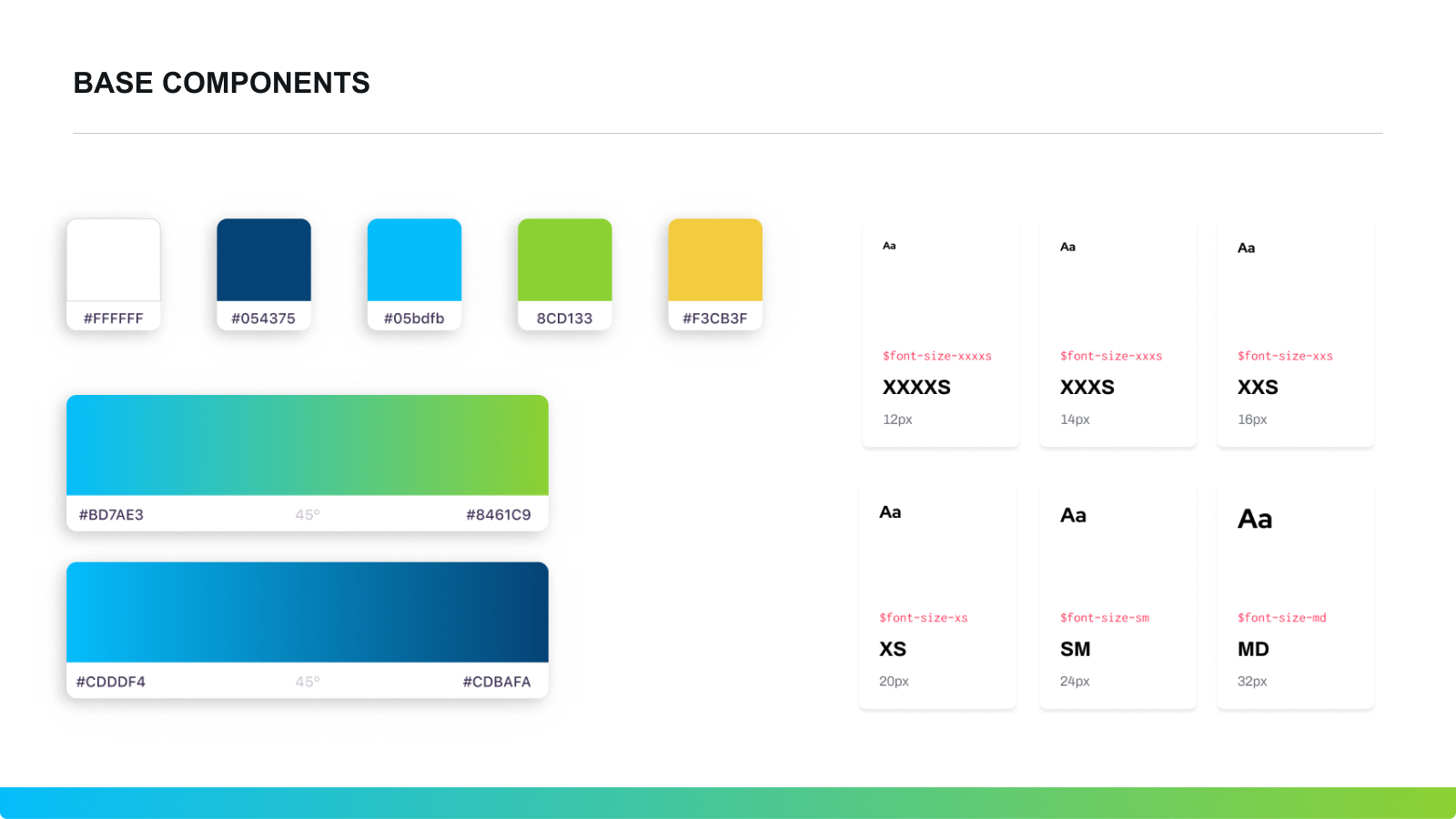Select the MD size title
Viewport: 1456px width, 819px height.
tap(1253, 650)
